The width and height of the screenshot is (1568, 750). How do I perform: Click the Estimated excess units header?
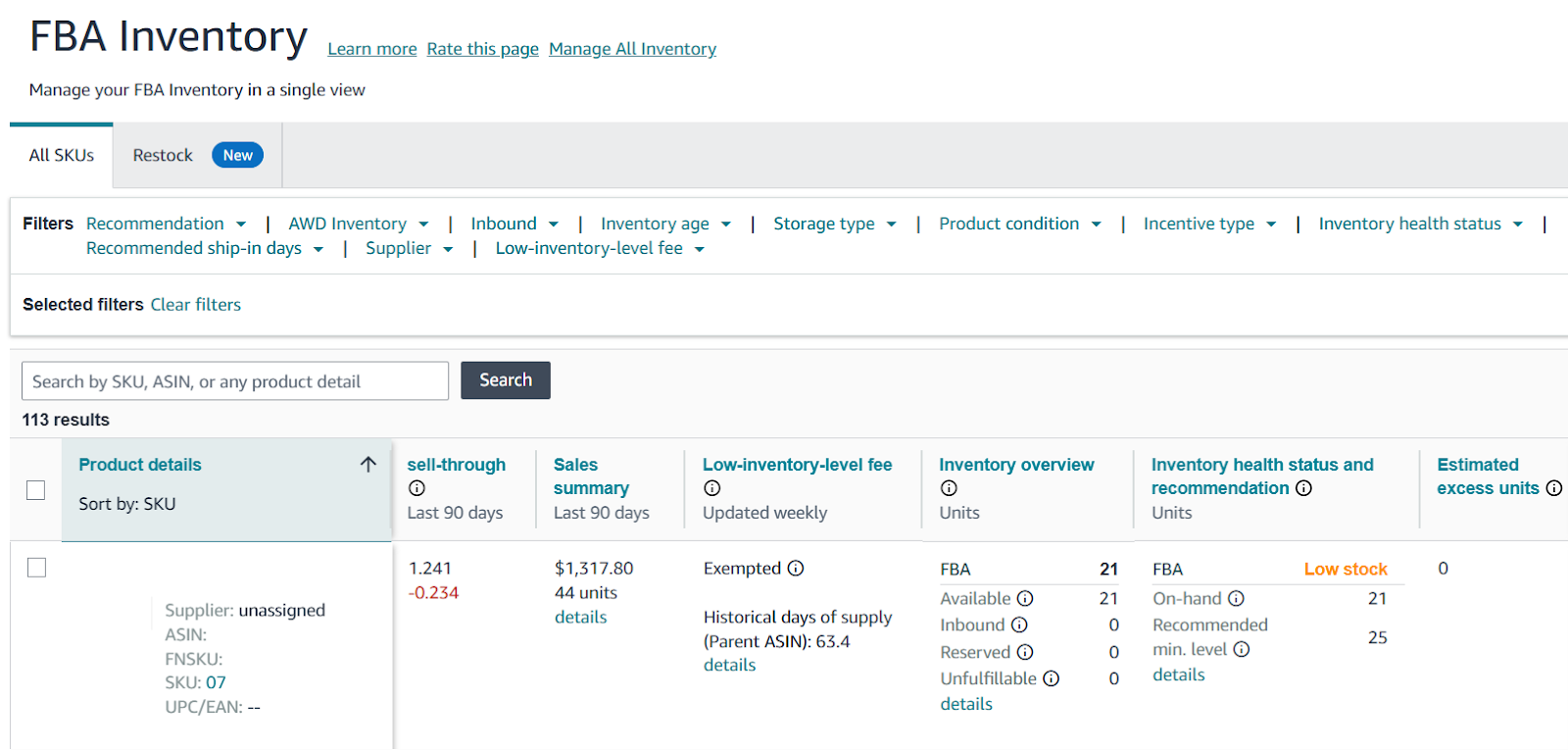click(x=1489, y=476)
